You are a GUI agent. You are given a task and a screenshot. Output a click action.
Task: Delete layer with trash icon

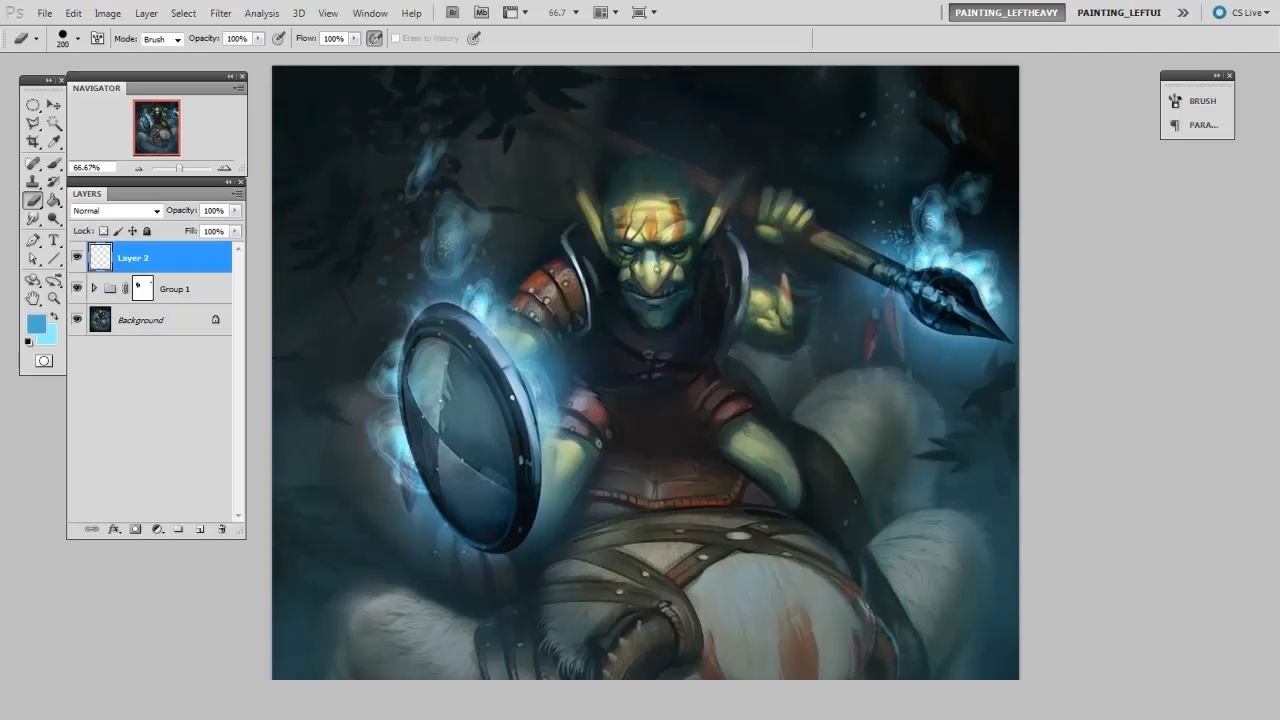pos(222,529)
